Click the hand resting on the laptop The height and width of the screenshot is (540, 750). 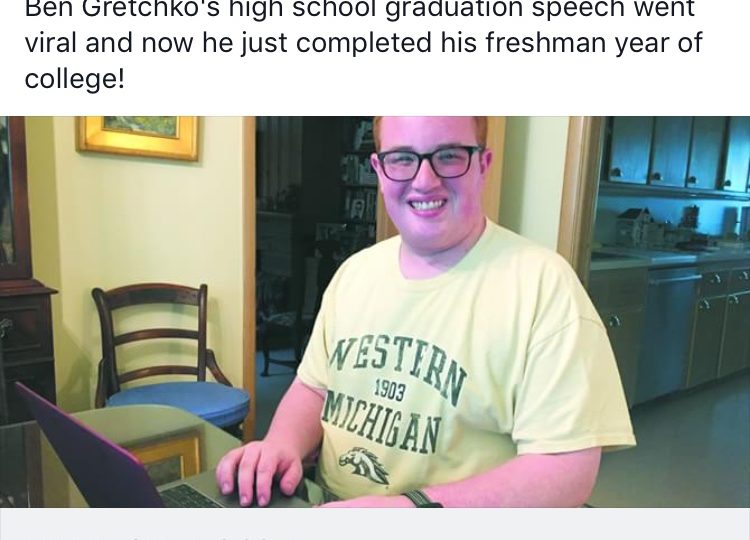pos(262,471)
